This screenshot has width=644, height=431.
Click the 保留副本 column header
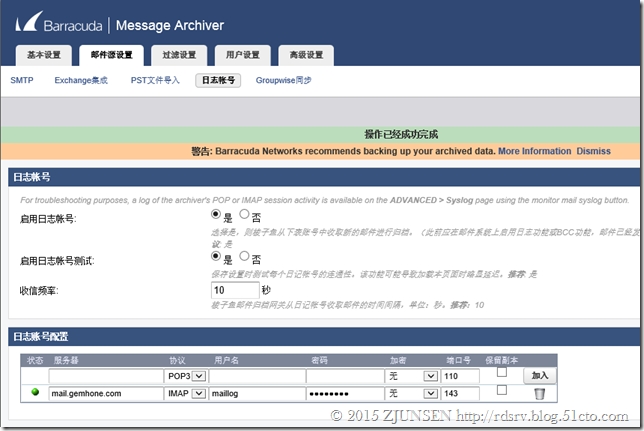click(501, 360)
